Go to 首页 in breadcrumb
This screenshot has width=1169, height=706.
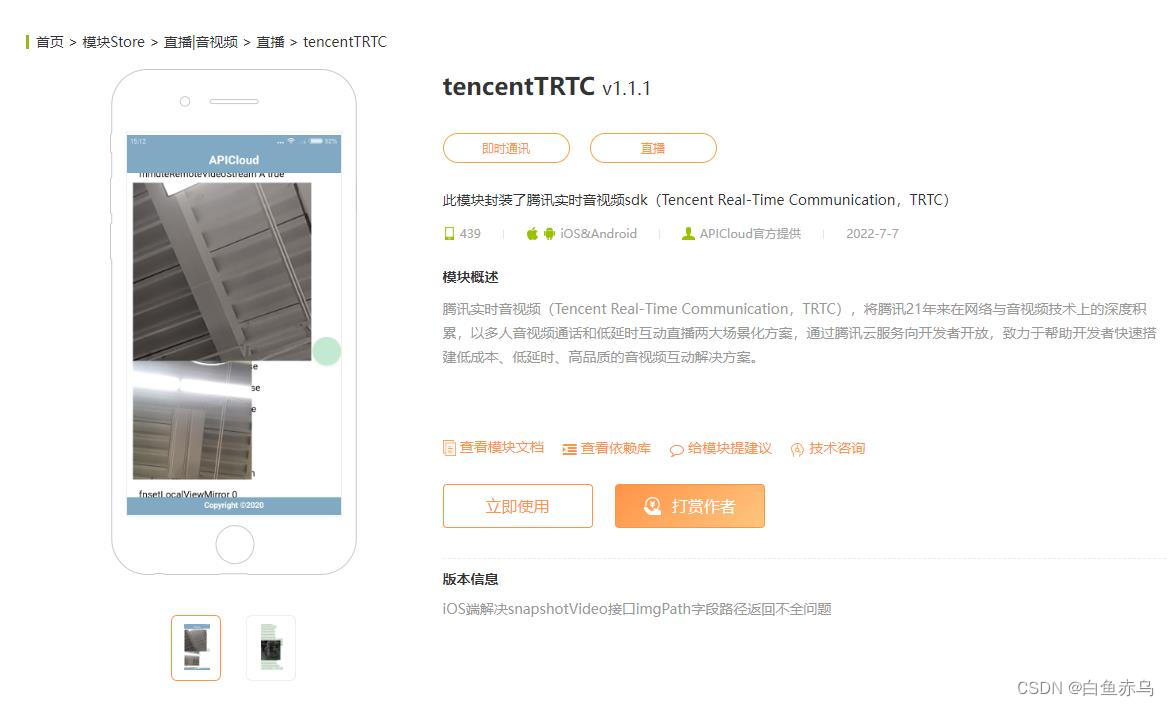50,42
